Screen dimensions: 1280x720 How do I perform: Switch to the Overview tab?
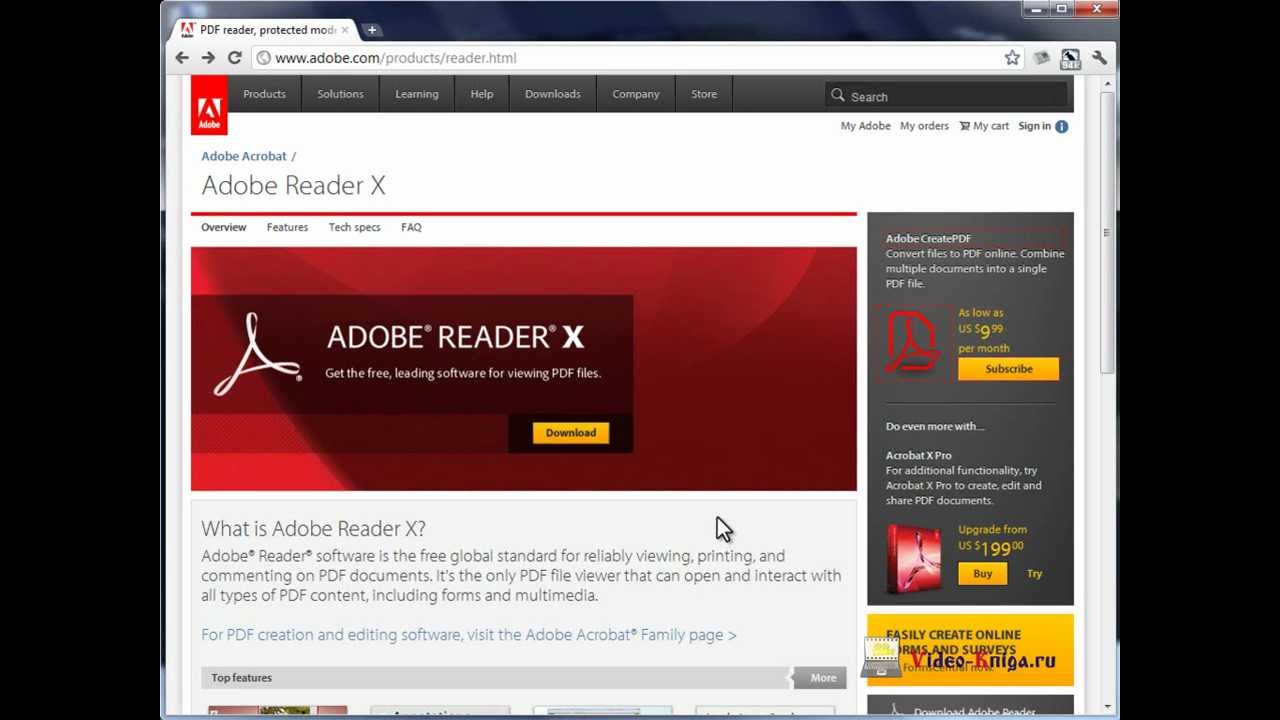click(224, 227)
